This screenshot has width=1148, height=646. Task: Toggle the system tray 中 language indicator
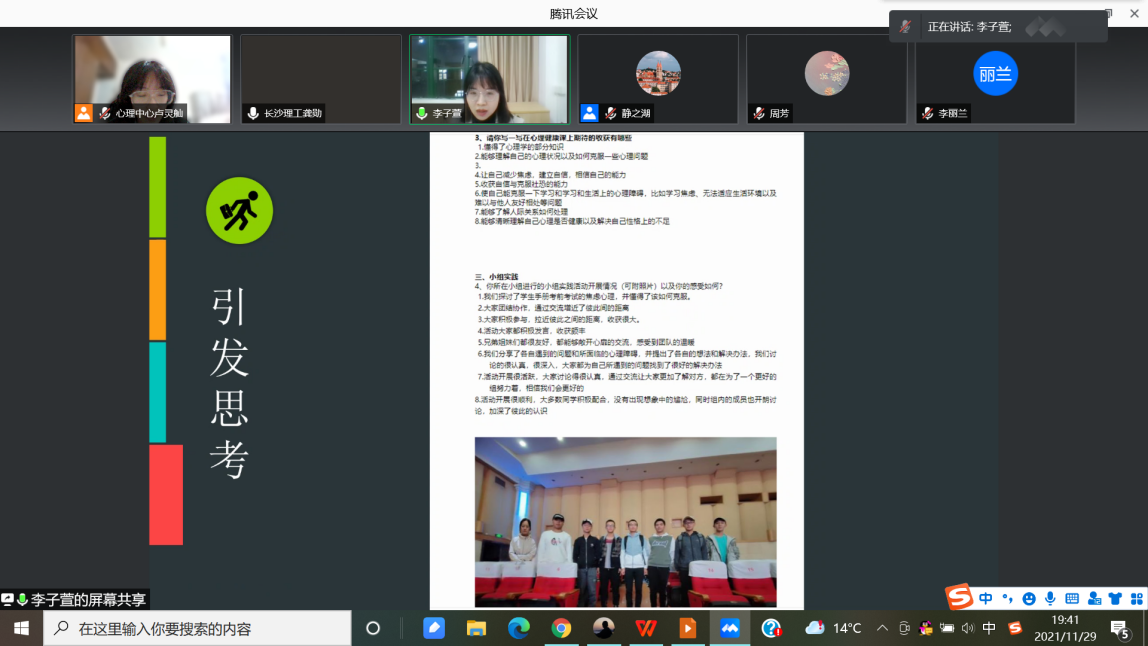[989, 628]
